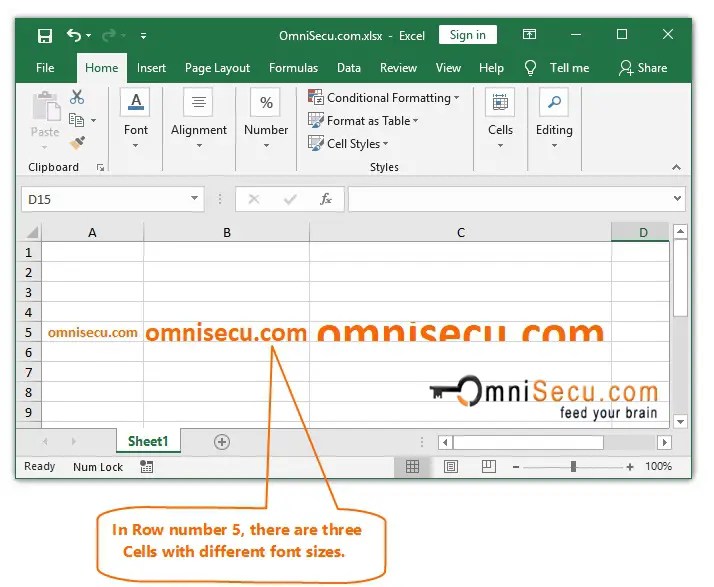Click the Select All corner triangle

tap(31, 233)
